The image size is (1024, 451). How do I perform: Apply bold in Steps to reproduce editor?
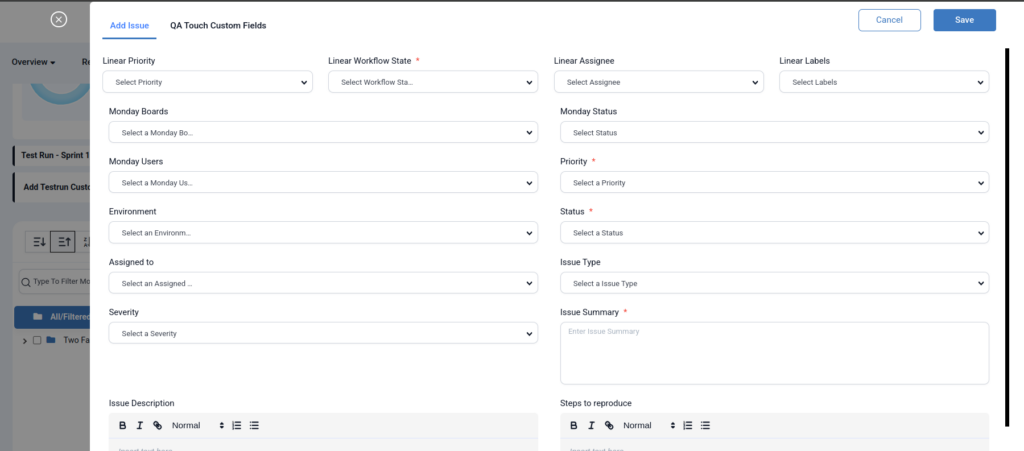pos(574,426)
